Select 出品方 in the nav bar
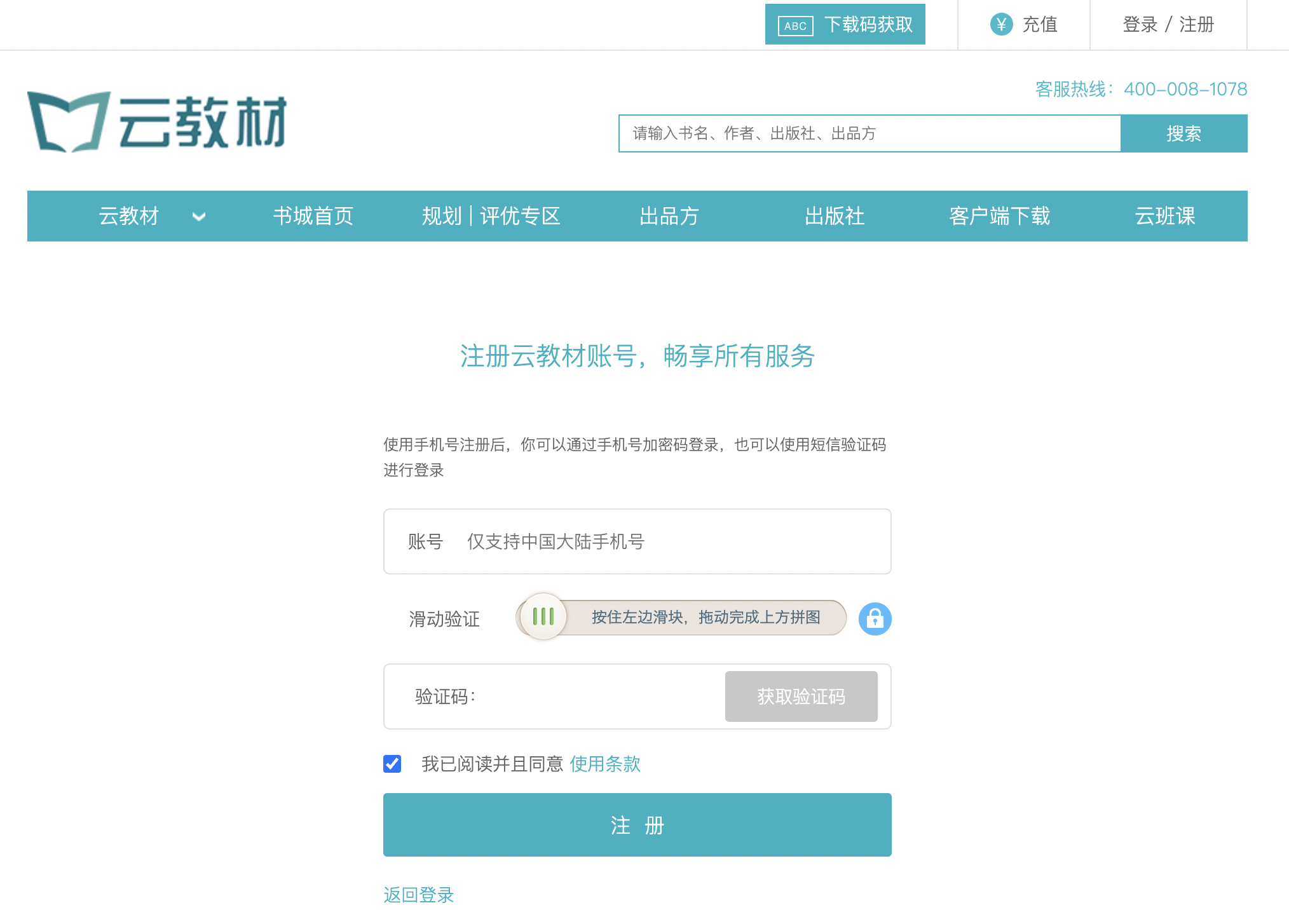This screenshot has height=924, width=1289. [669, 216]
